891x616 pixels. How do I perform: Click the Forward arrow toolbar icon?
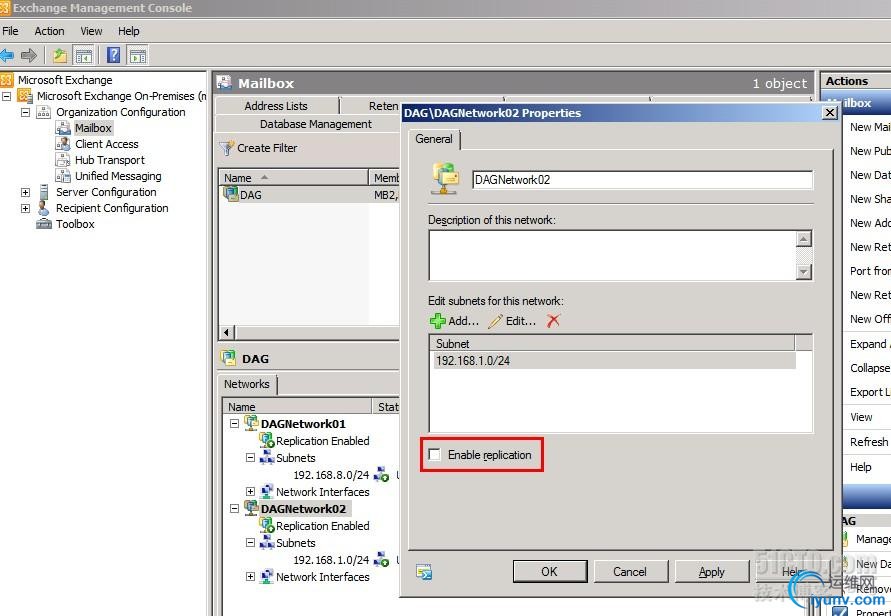(28, 56)
